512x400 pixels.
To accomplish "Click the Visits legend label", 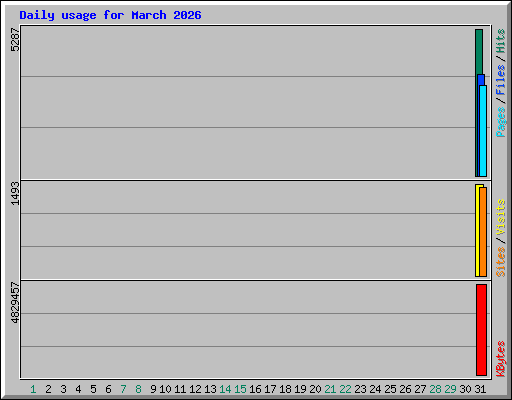I will (x=501, y=217).
